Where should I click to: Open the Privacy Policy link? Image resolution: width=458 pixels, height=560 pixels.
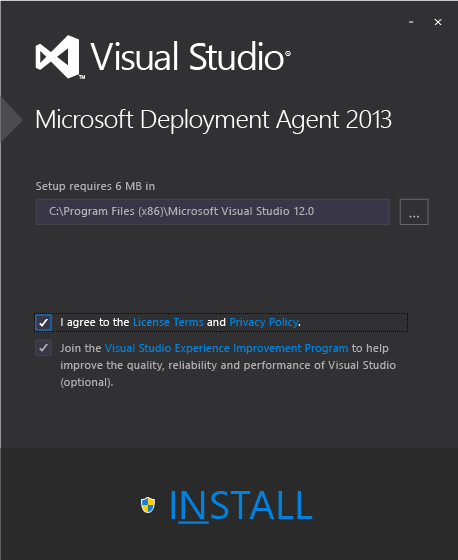click(x=264, y=322)
